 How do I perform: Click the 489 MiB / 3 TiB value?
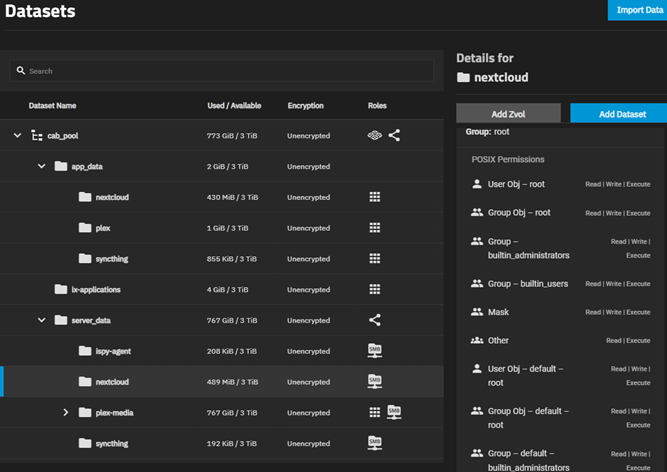[232, 382]
